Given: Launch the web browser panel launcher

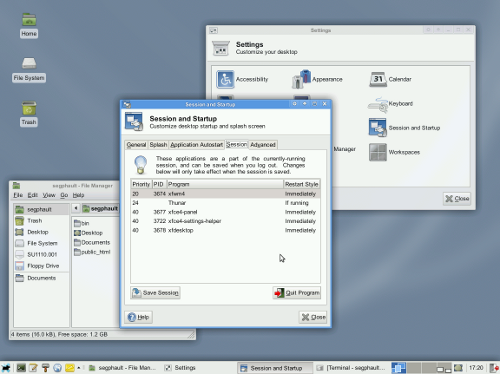Looking at the screenshot, I should (57, 368).
